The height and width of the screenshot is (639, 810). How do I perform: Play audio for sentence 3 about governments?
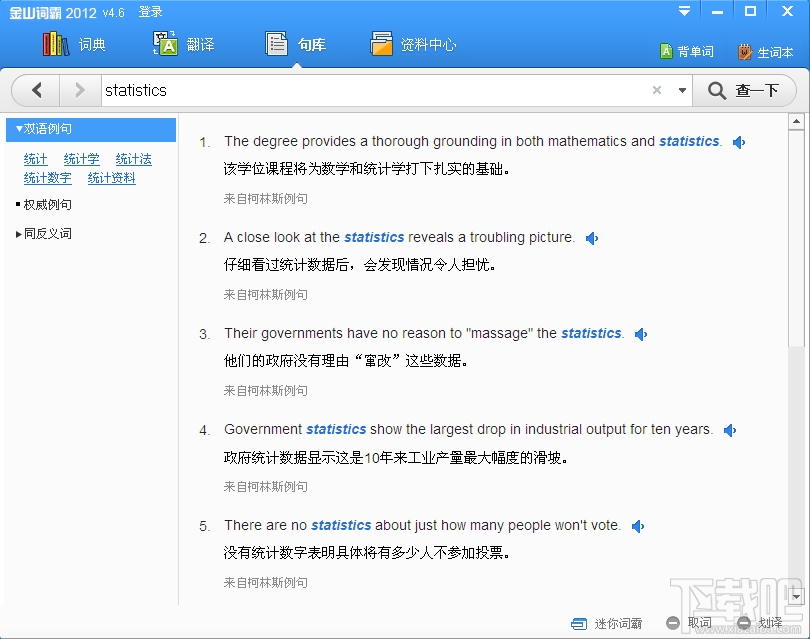pos(641,334)
